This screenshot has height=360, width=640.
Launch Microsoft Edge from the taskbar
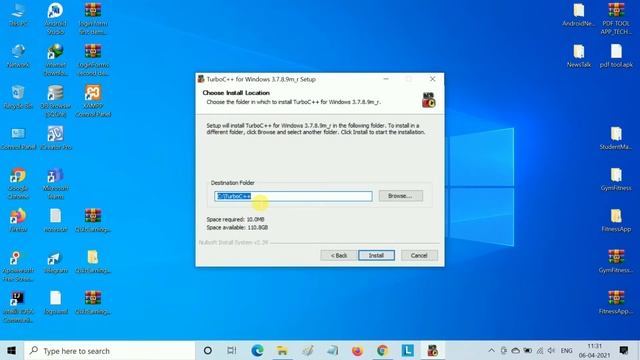click(x=257, y=351)
